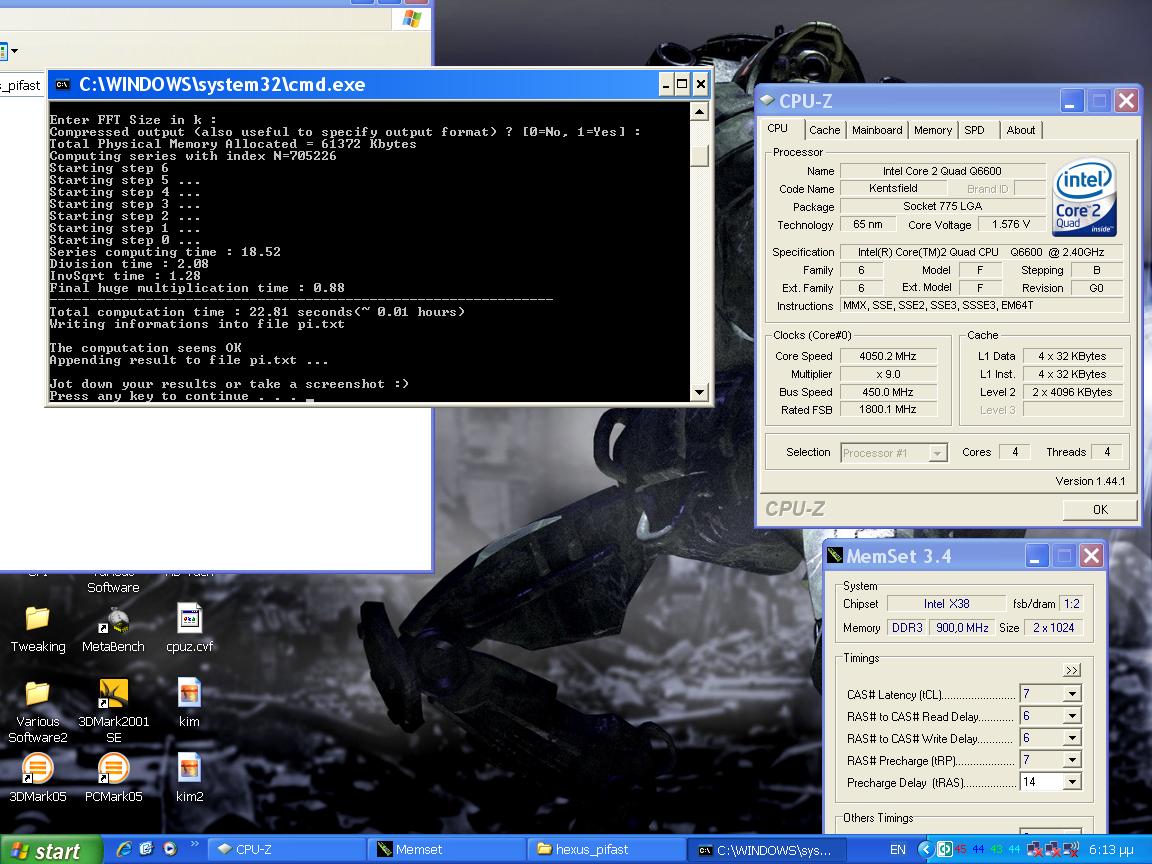The height and width of the screenshot is (864, 1152).
Task: Minimize the MemSet window
Action: point(1035,556)
